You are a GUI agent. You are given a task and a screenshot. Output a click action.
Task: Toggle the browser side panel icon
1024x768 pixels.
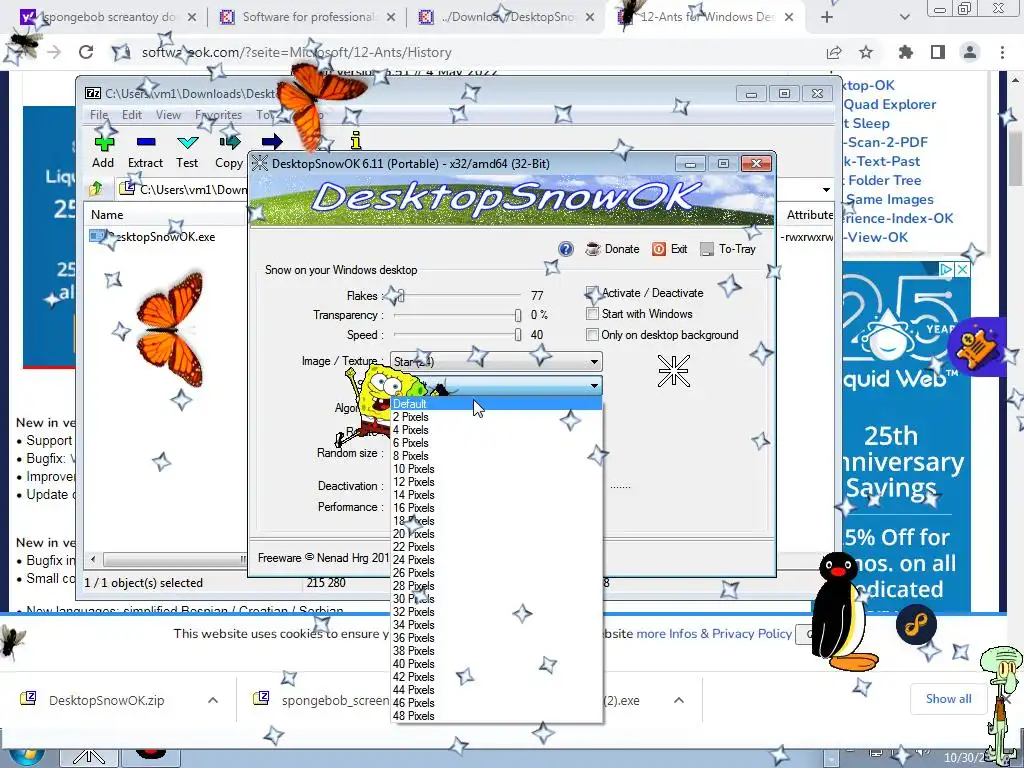(938, 52)
